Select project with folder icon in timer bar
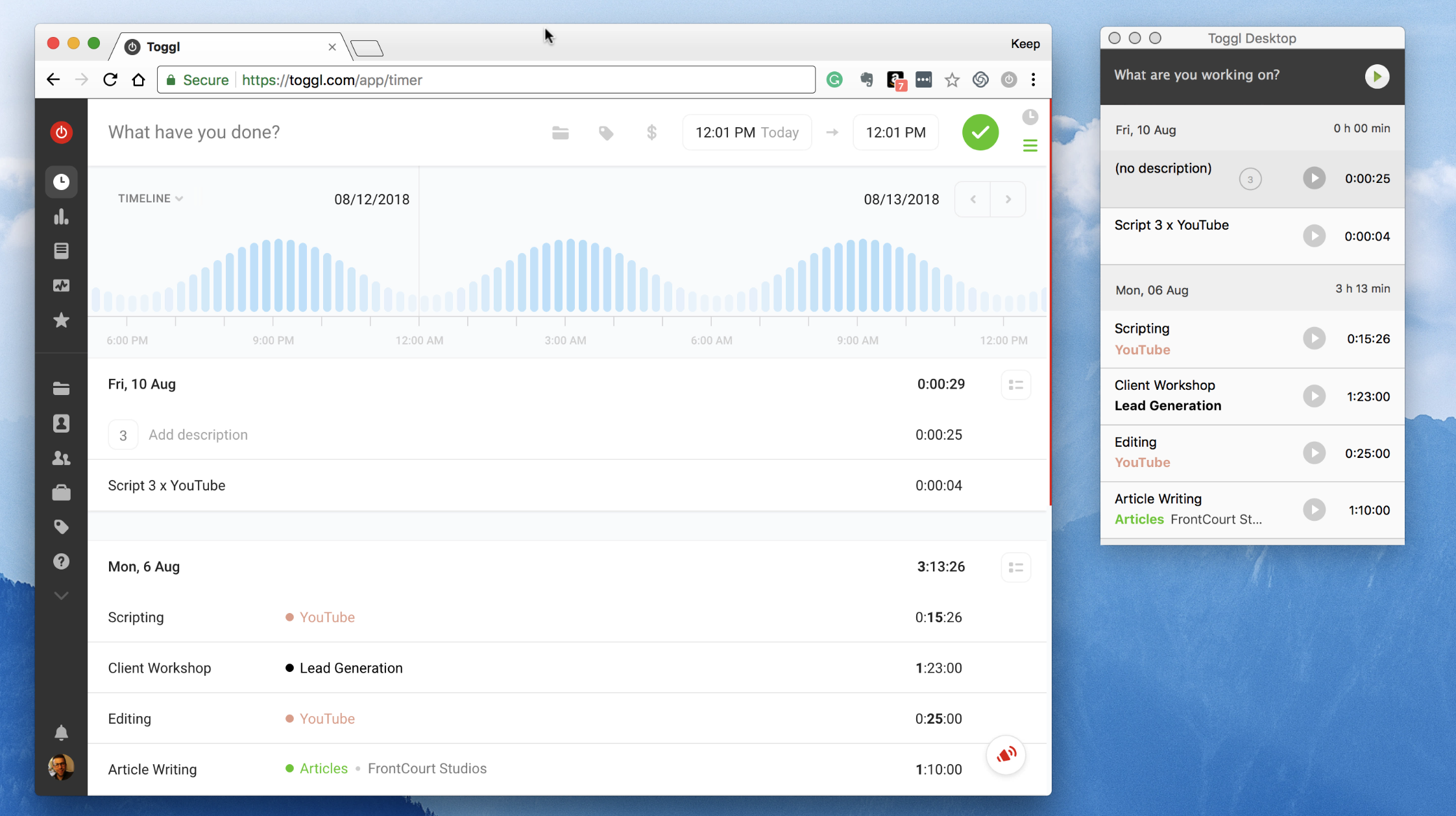Screen dimensions: 1456x816 click(561, 133)
